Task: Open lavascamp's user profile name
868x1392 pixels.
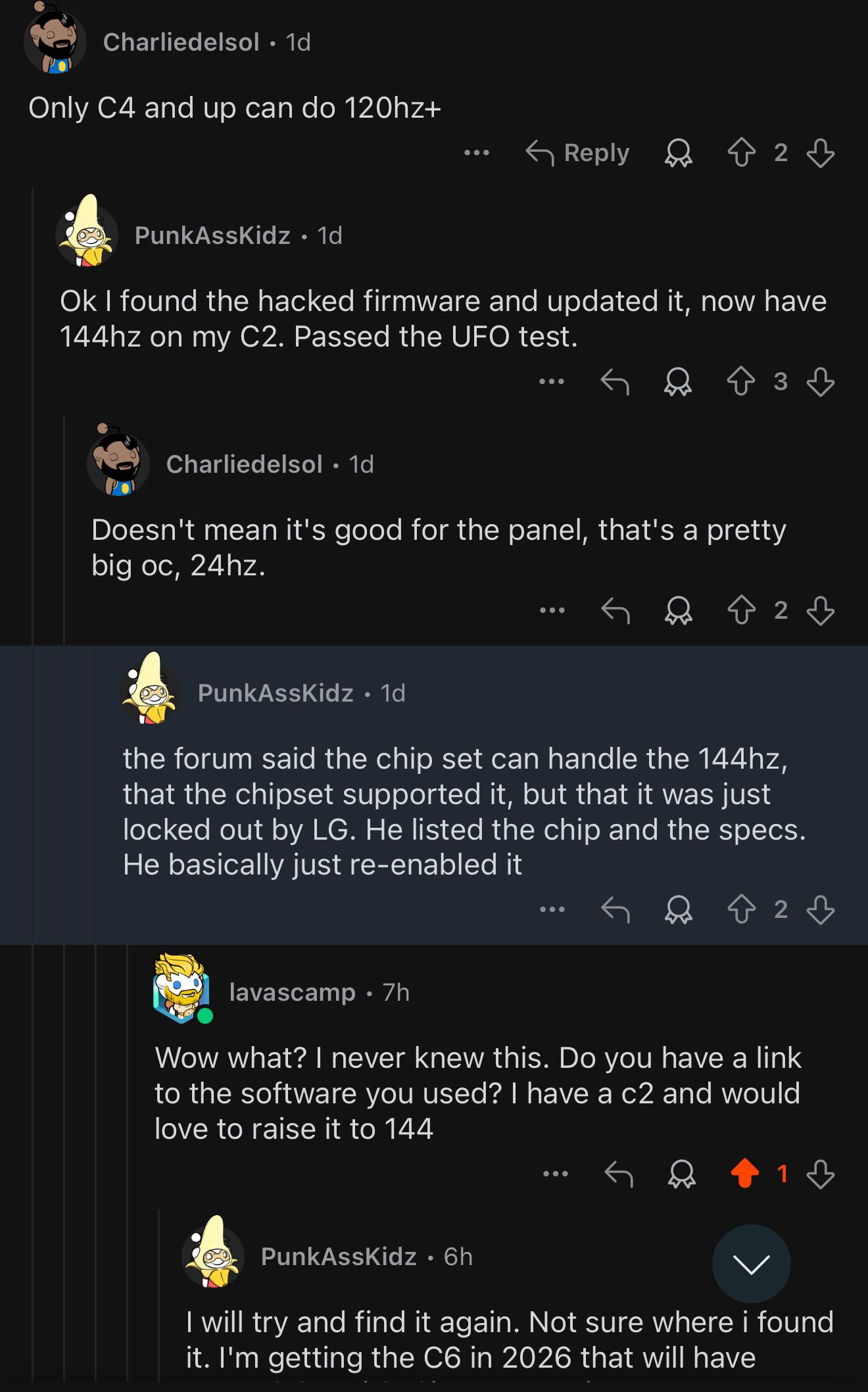Action: pos(292,992)
